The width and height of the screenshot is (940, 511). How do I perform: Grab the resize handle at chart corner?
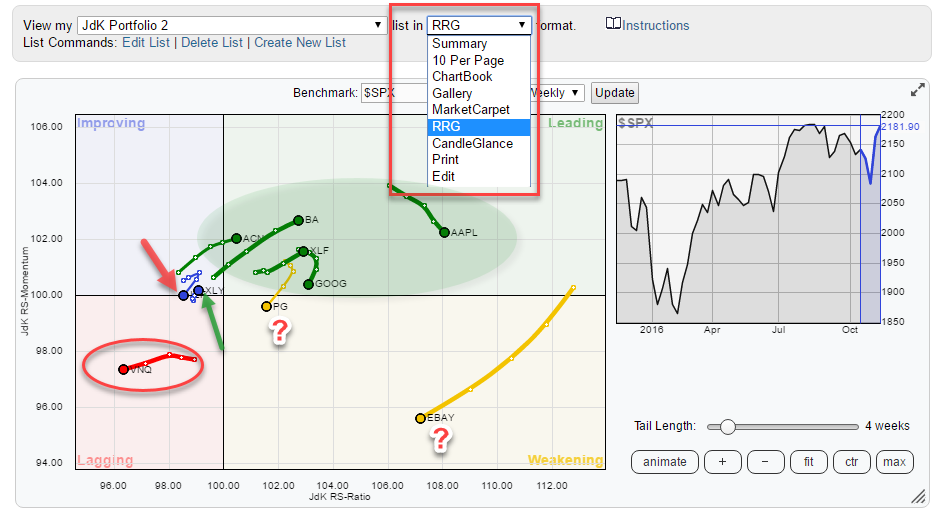[918, 495]
